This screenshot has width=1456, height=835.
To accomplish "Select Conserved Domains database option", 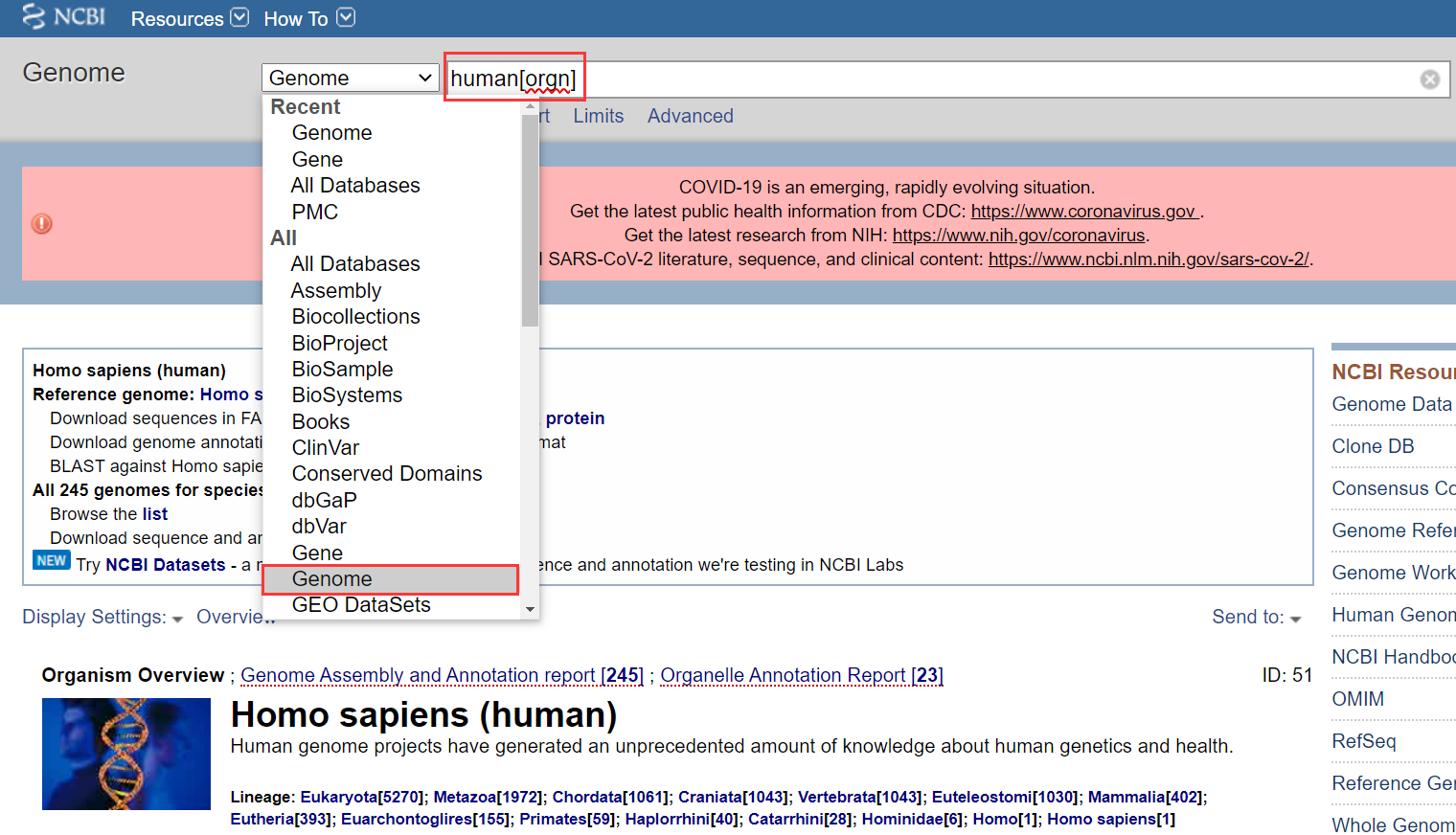I will [387, 474].
